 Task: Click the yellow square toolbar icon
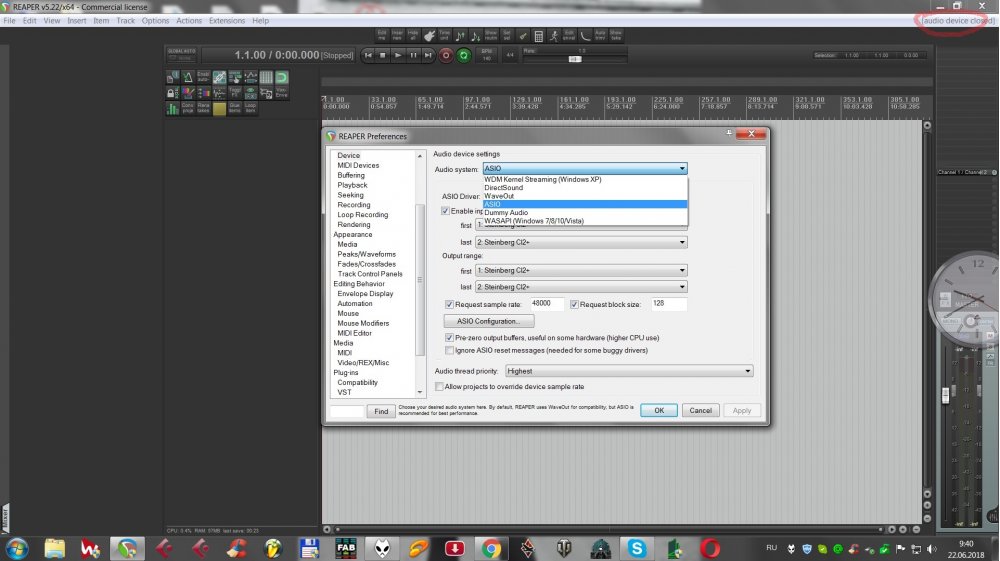tap(219, 108)
